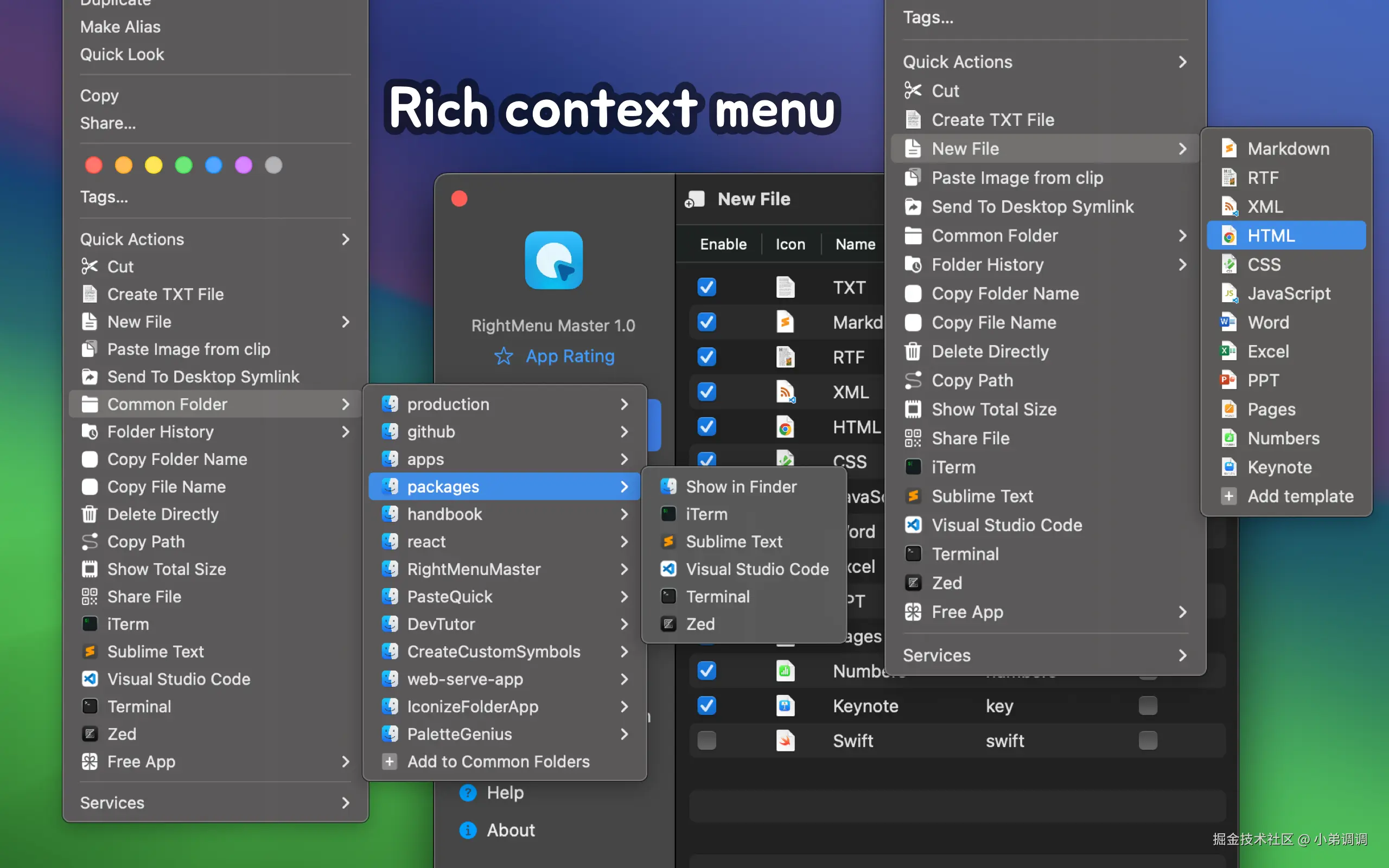Click the RightMenu Master app logo
This screenshot has height=868, width=1389.
coord(553,260)
